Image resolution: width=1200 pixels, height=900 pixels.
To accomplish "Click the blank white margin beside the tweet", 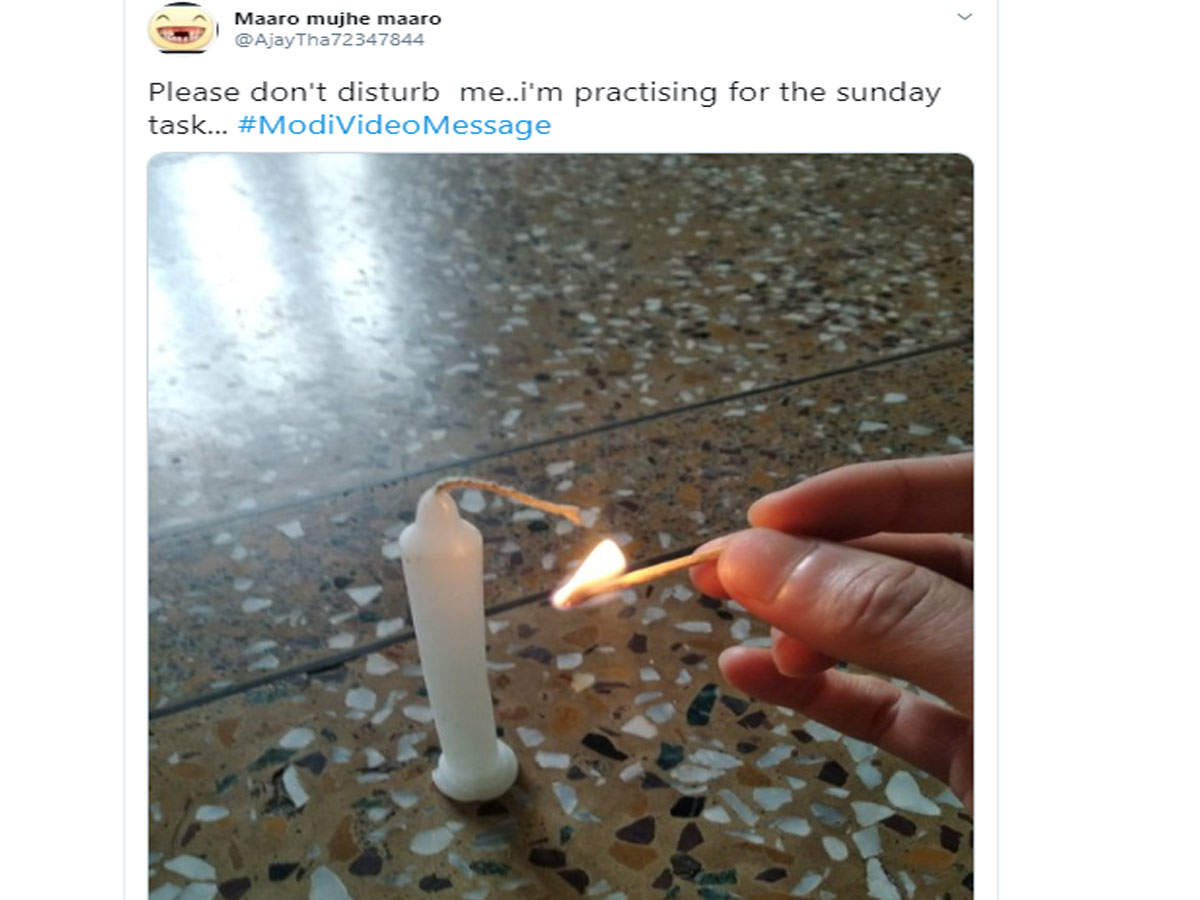I will [x=1095, y=450].
